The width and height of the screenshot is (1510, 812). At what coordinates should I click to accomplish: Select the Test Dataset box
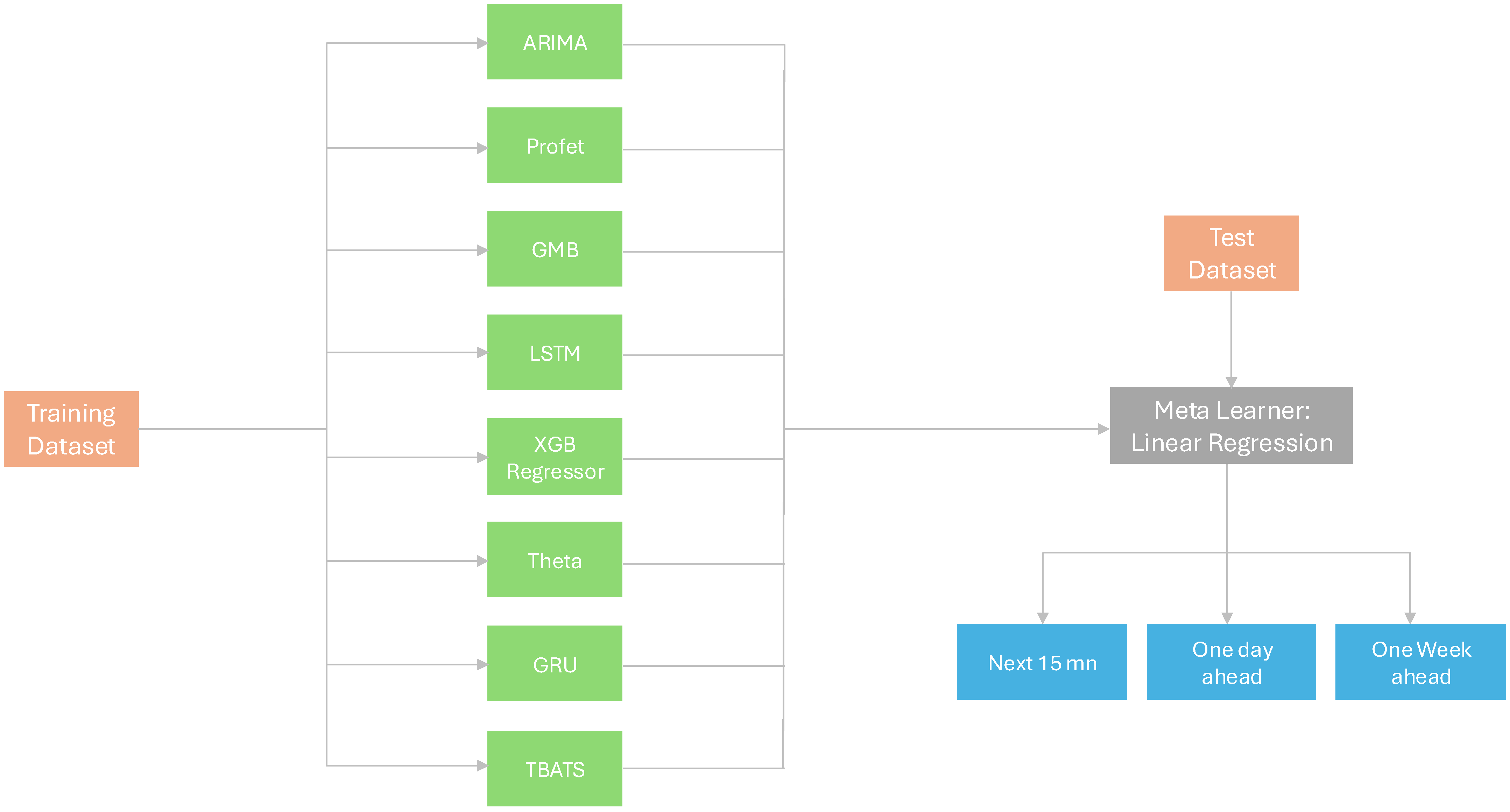point(1231,253)
